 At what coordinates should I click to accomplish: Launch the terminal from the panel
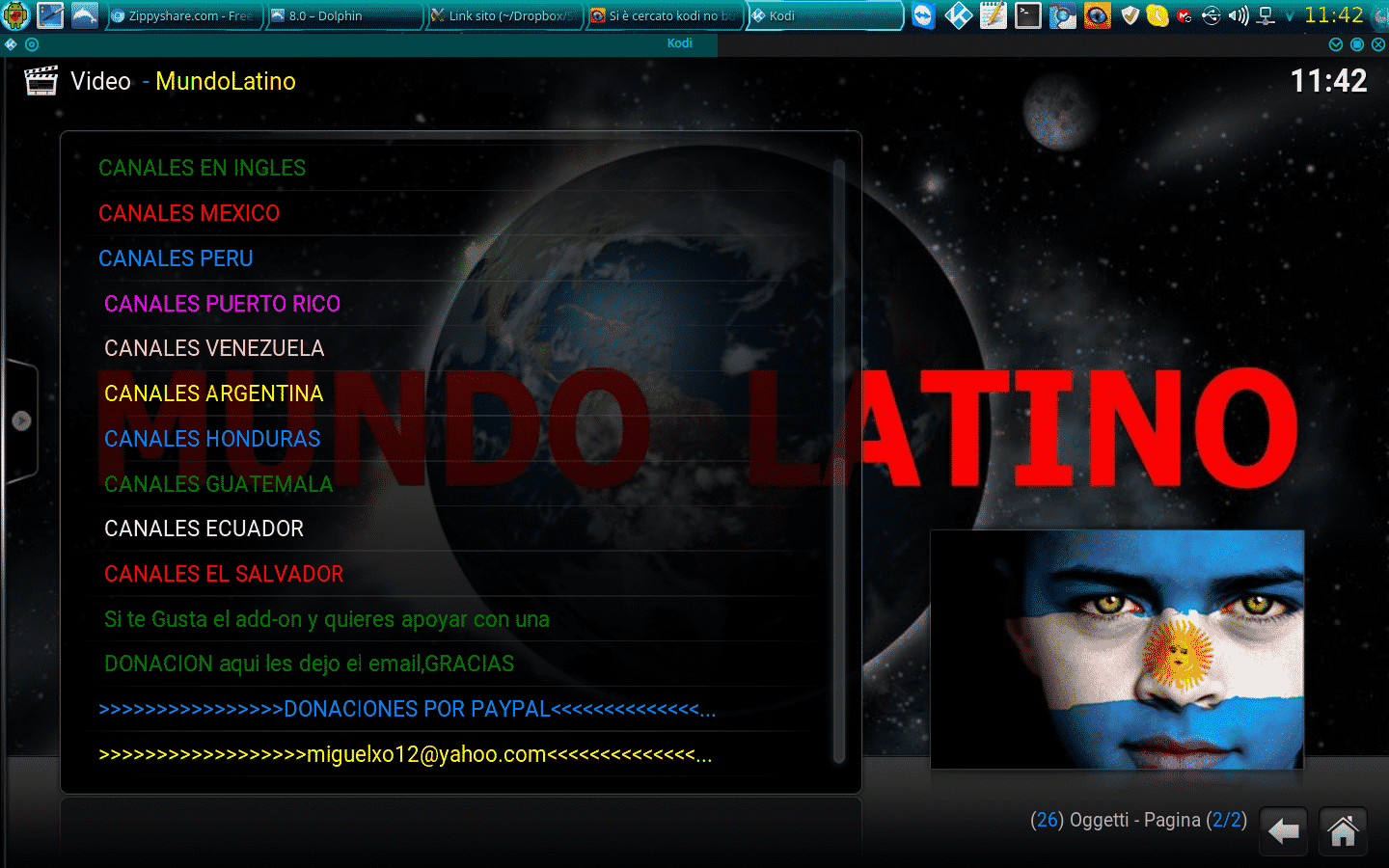point(1027,15)
